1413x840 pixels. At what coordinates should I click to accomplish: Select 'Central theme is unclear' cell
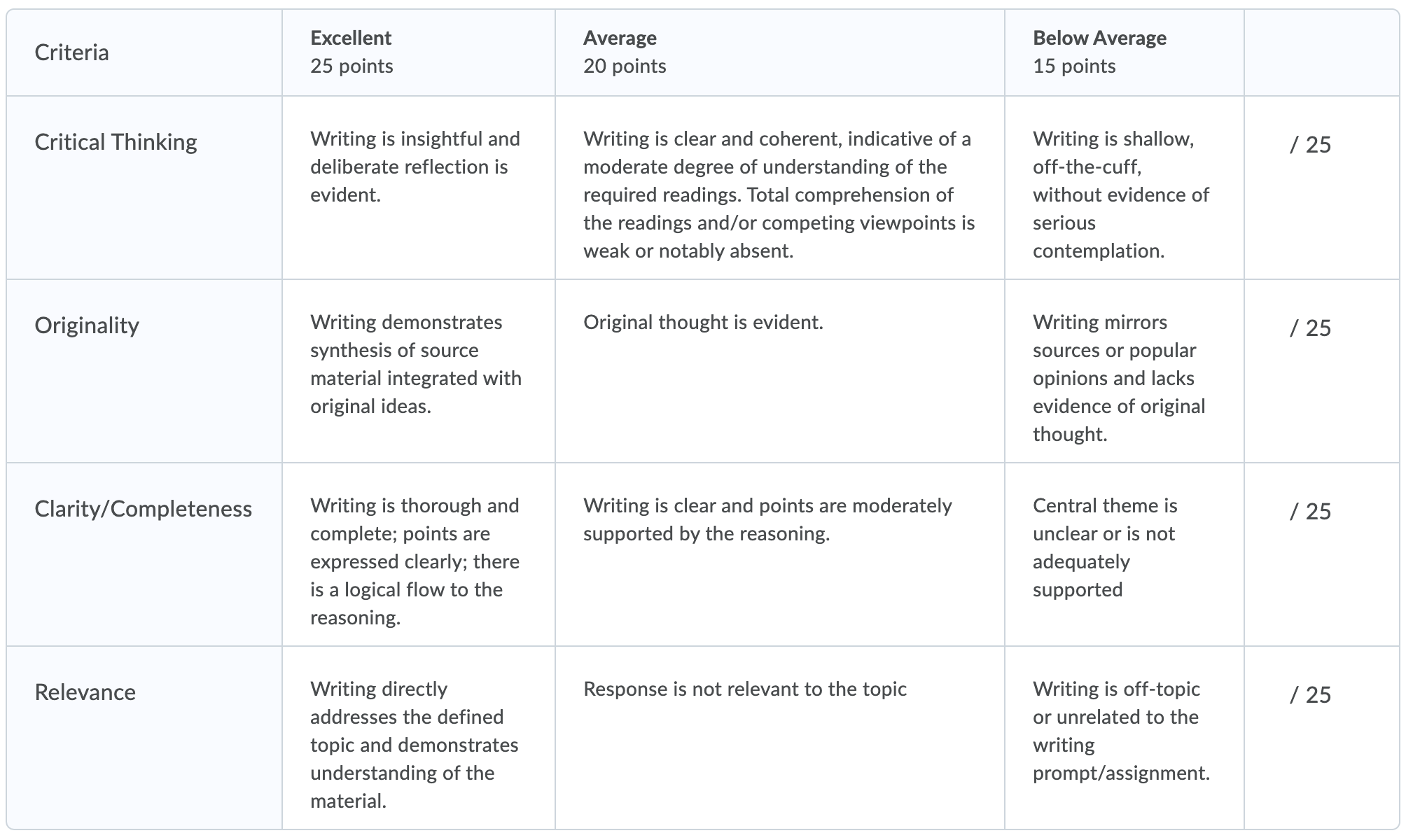click(1125, 554)
